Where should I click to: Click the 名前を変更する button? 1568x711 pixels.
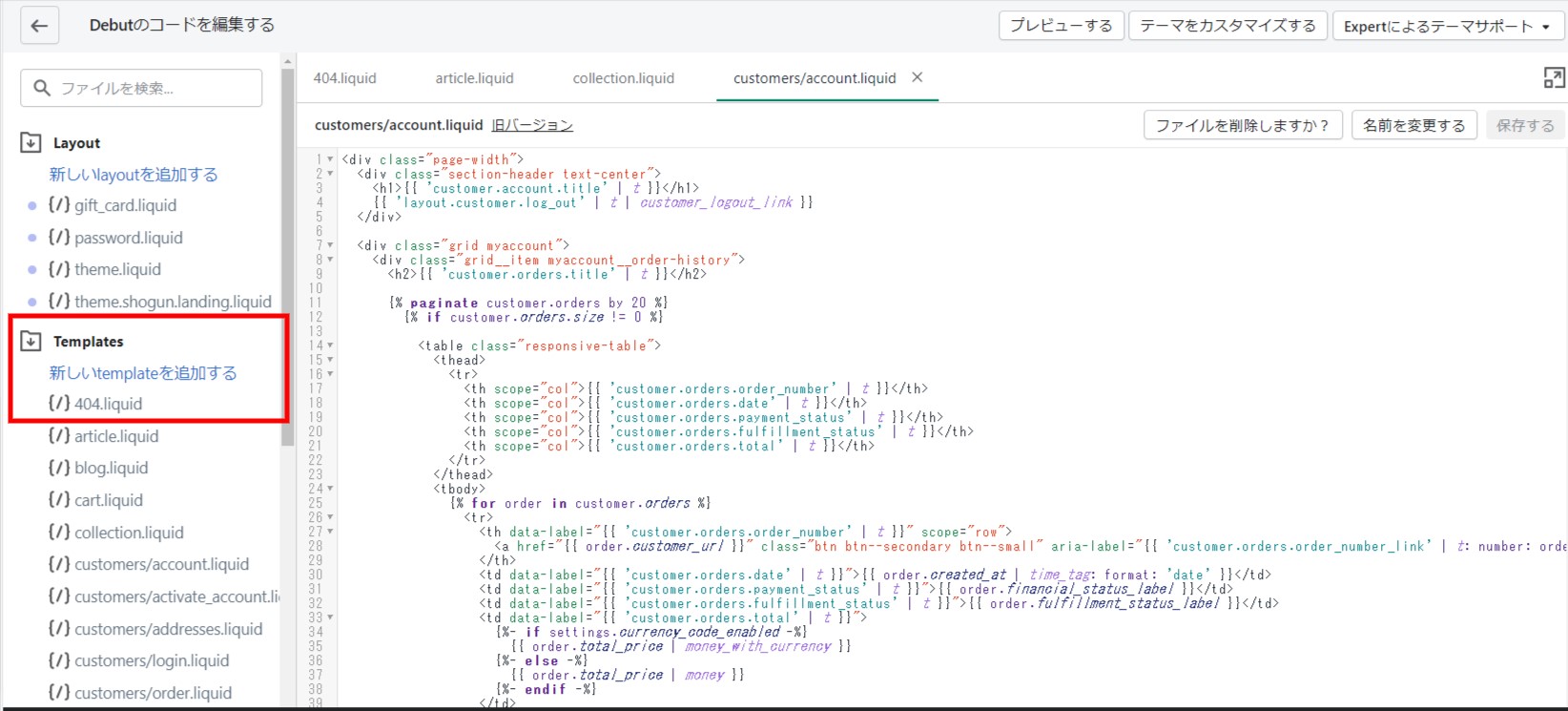pos(1413,125)
